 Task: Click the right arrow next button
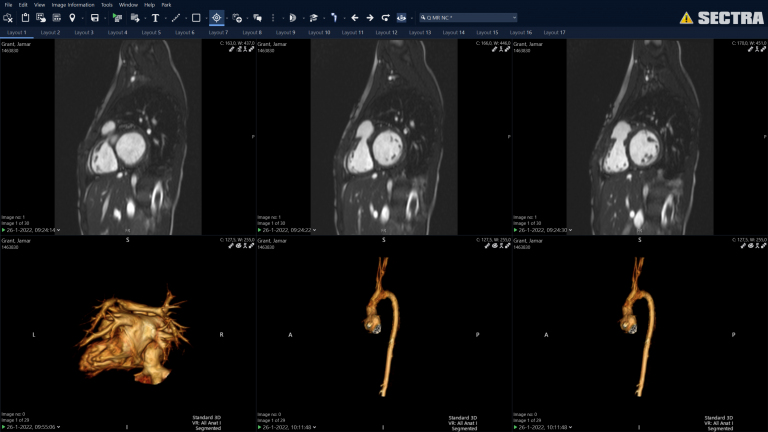point(369,18)
